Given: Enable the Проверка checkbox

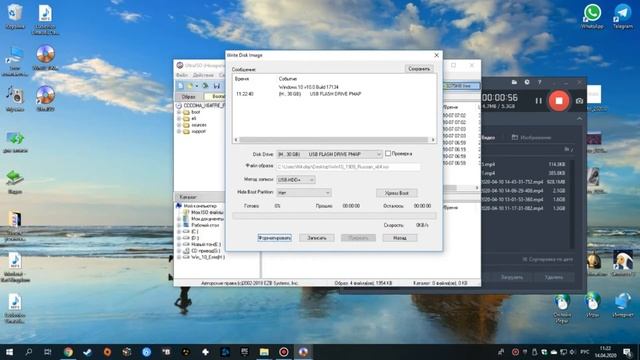Looking at the screenshot, I should click(x=388, y=153).
